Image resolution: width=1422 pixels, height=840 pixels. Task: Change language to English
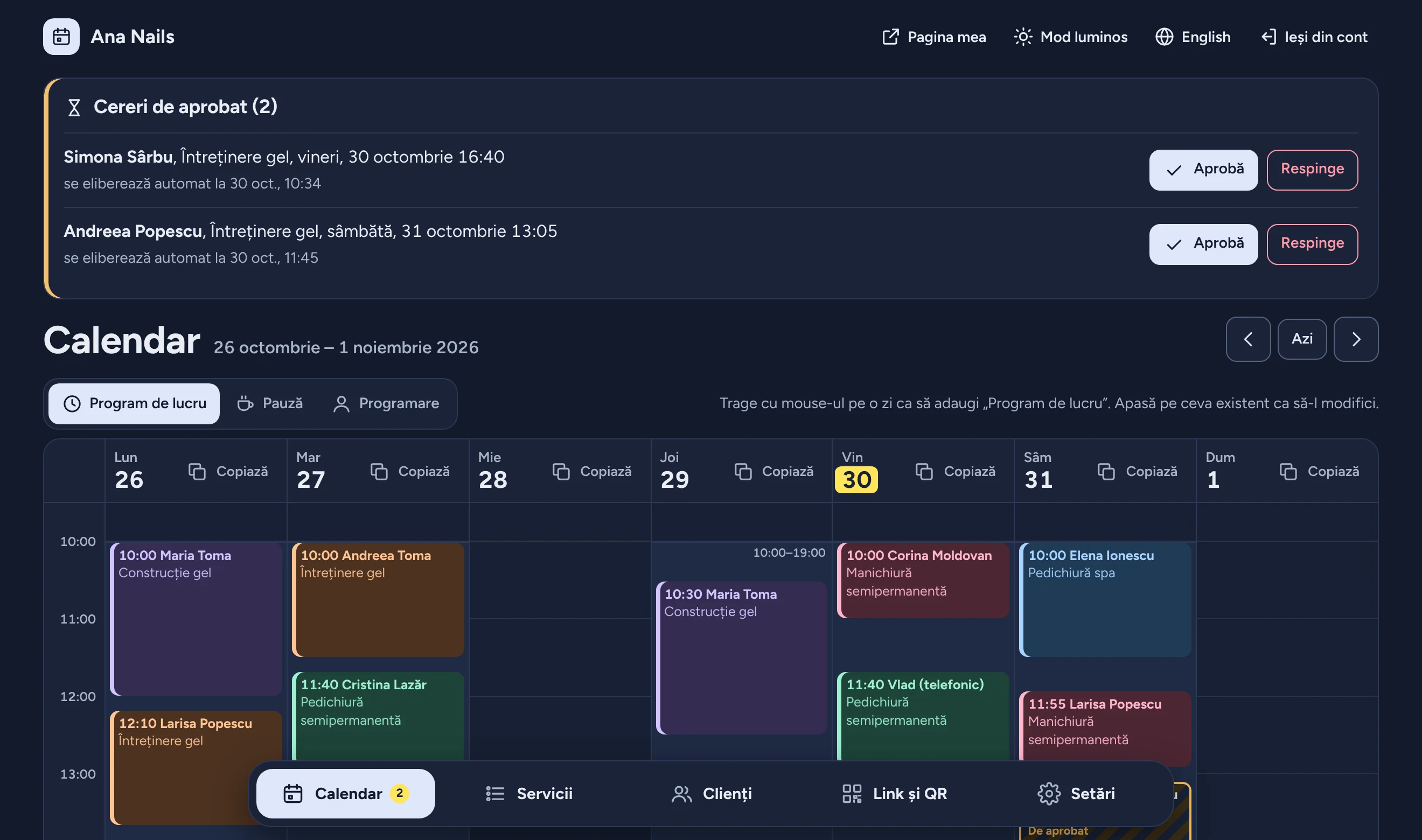point(1193,37)
